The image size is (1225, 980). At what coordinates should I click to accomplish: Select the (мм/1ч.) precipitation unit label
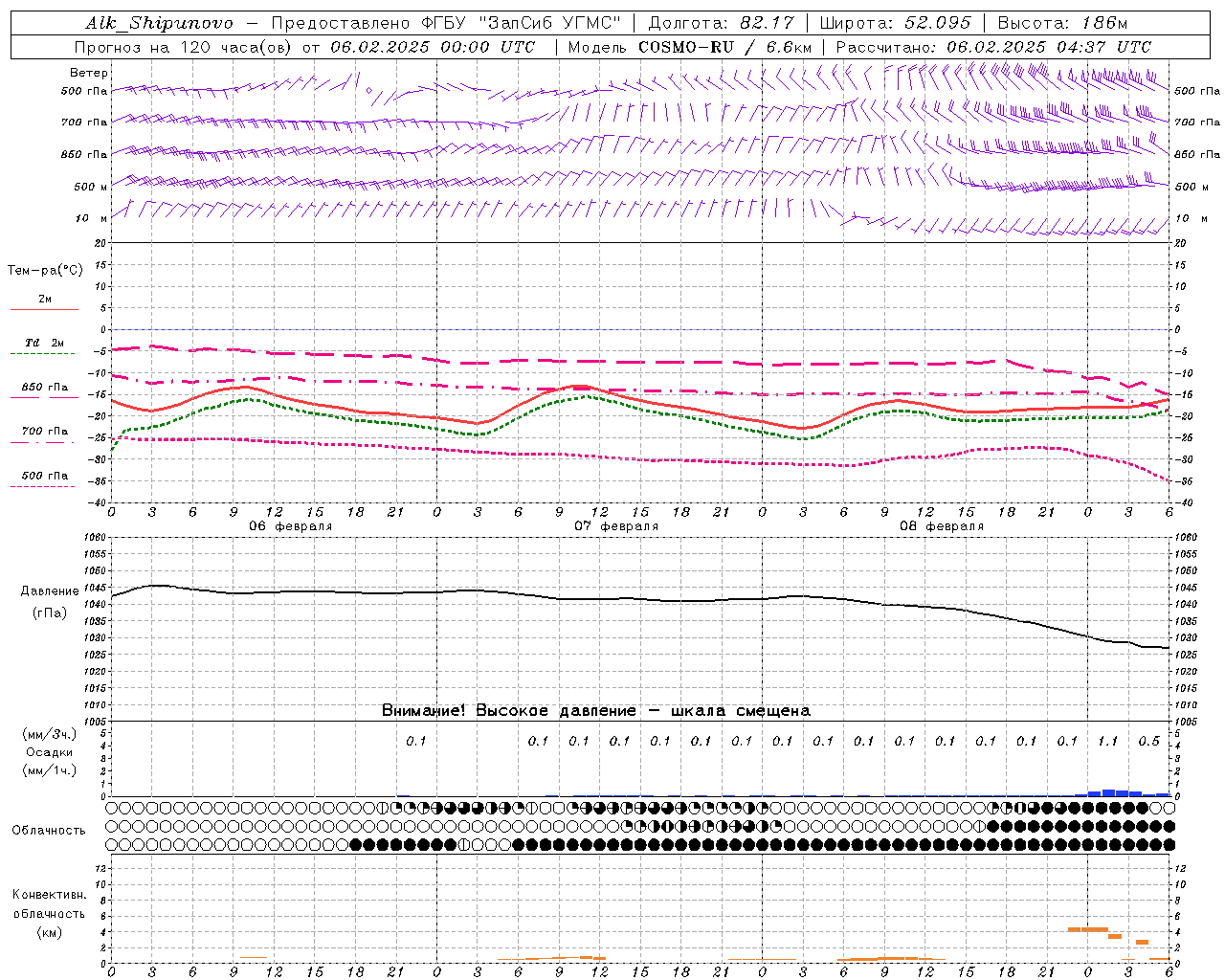point(50,770)
